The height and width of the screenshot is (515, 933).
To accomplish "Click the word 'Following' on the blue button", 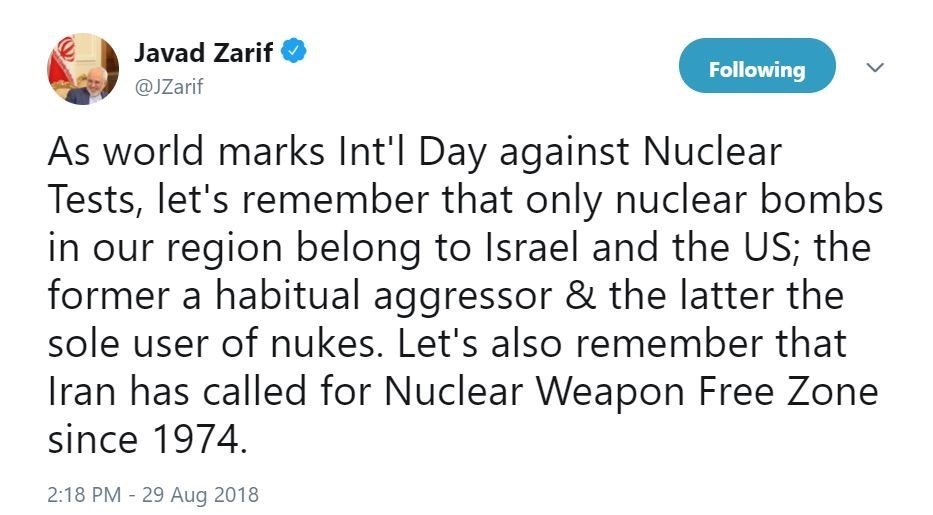I will [x=757, y=70].
